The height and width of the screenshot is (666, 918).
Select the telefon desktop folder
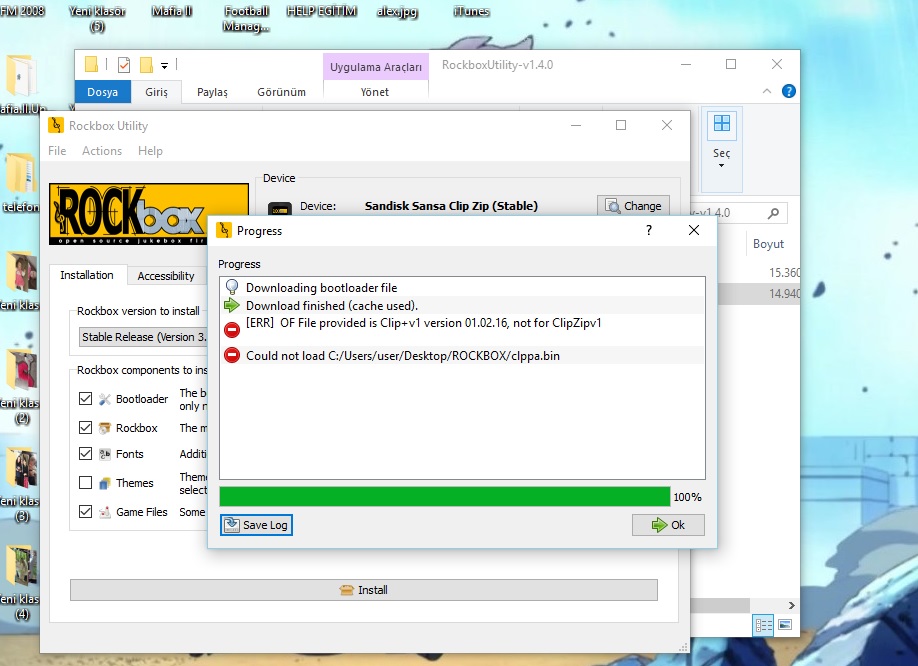click(x=20, y=181)
